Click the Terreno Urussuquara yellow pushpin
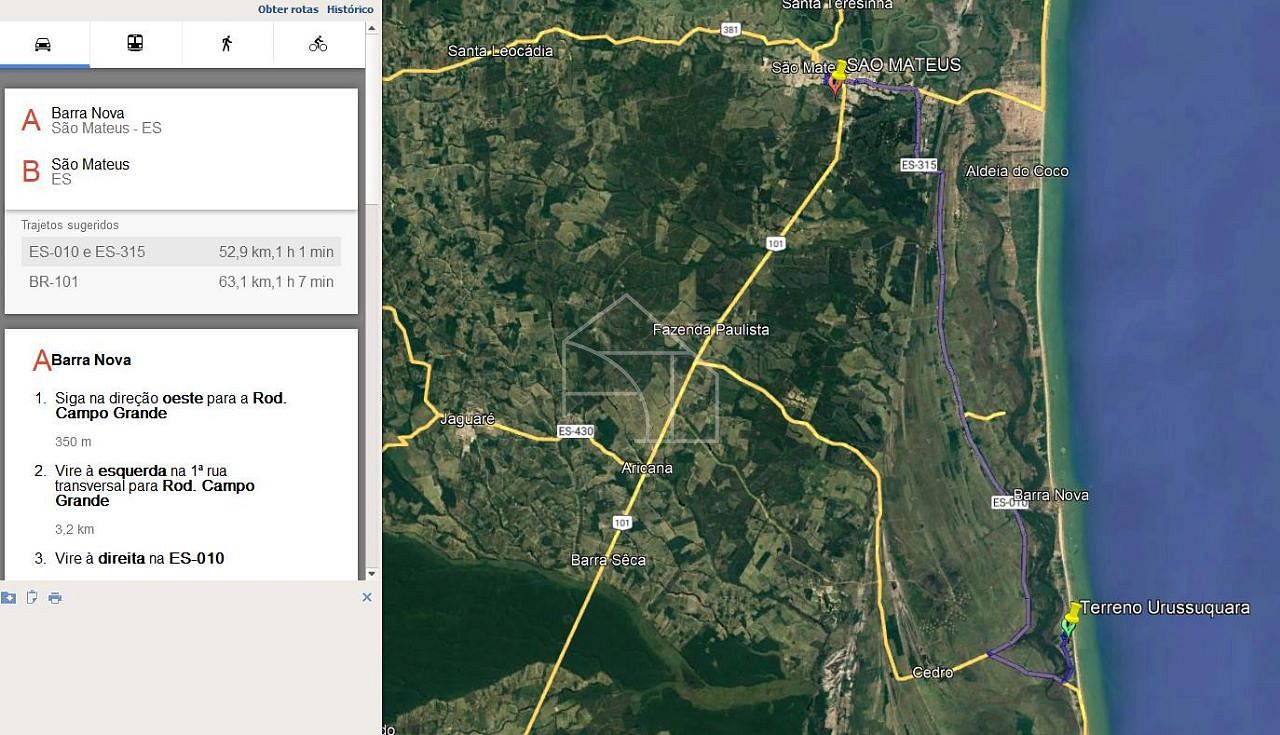This screenshot has height=735, width=1280. click(1074, 611)
